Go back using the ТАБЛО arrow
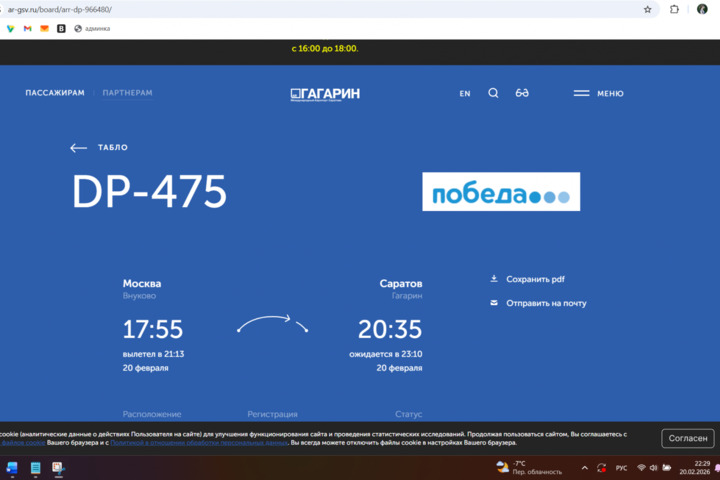 (99, 148)
